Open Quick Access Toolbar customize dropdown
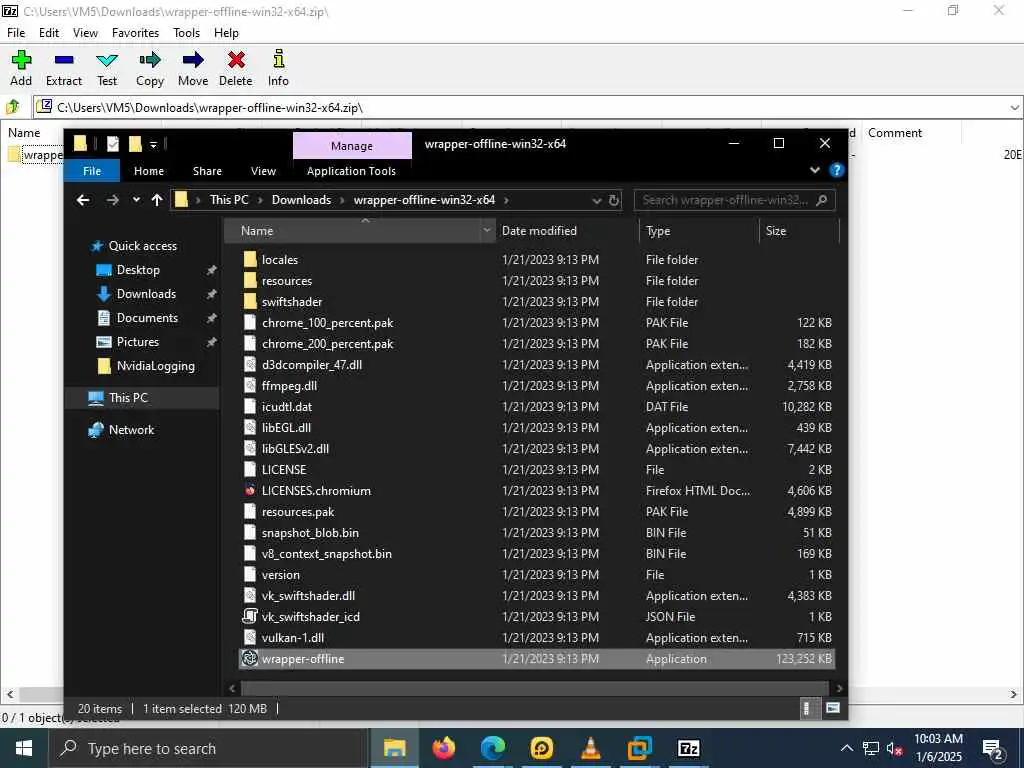1024x768 pixels. coord(153,144)
